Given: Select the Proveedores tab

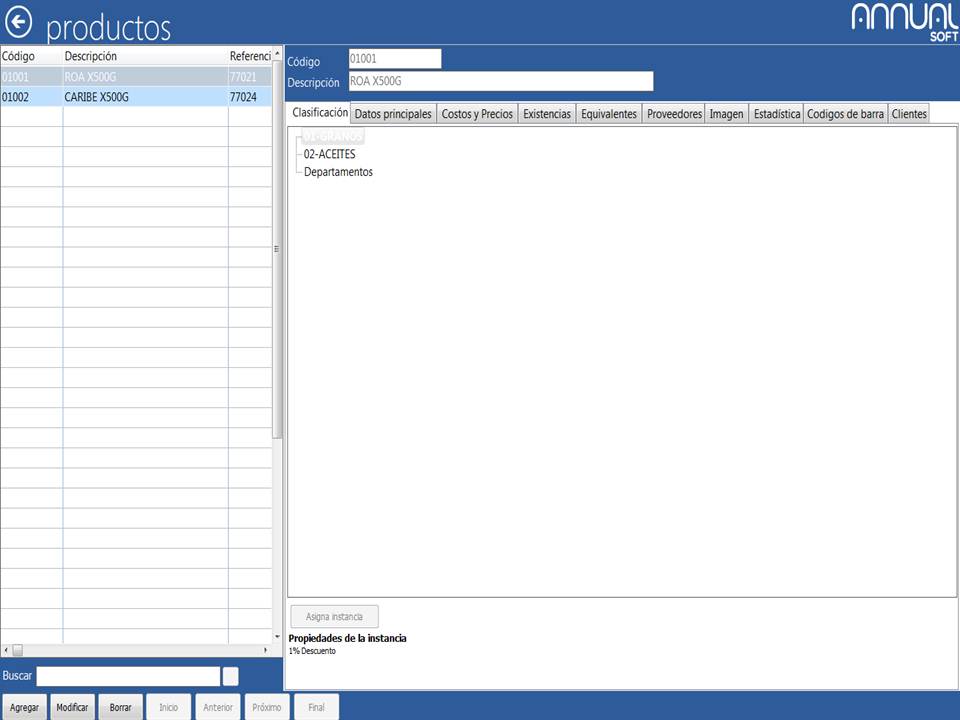Looking at the screenshot, I should pyautogui.click(x=674, y=114).
